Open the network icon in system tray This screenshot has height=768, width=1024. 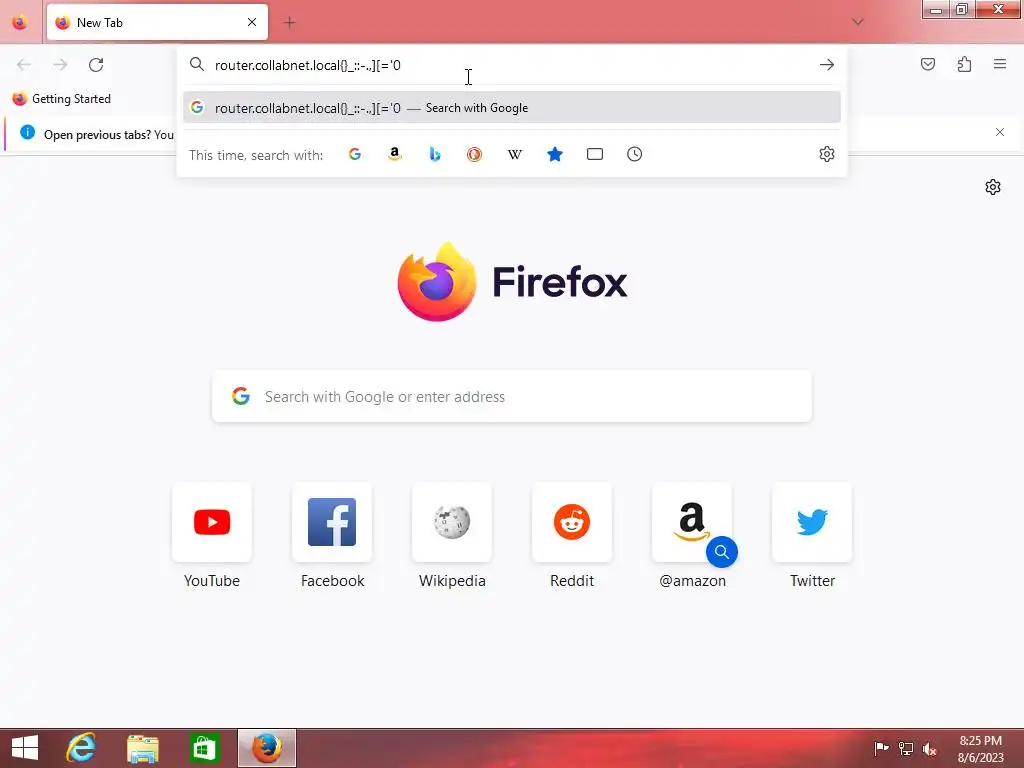[x=906, y=748]
